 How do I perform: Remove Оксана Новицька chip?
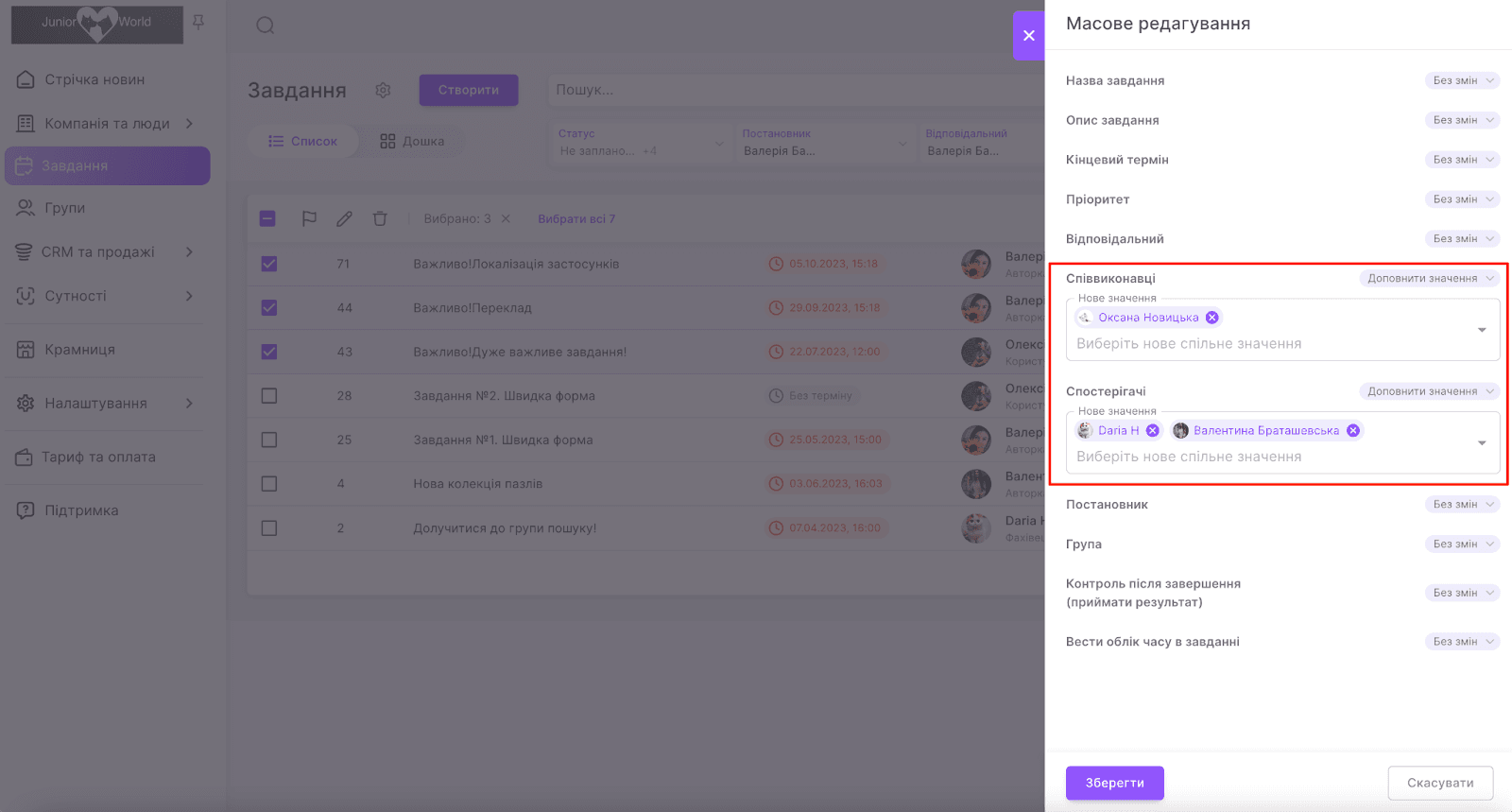point(1211,318)
